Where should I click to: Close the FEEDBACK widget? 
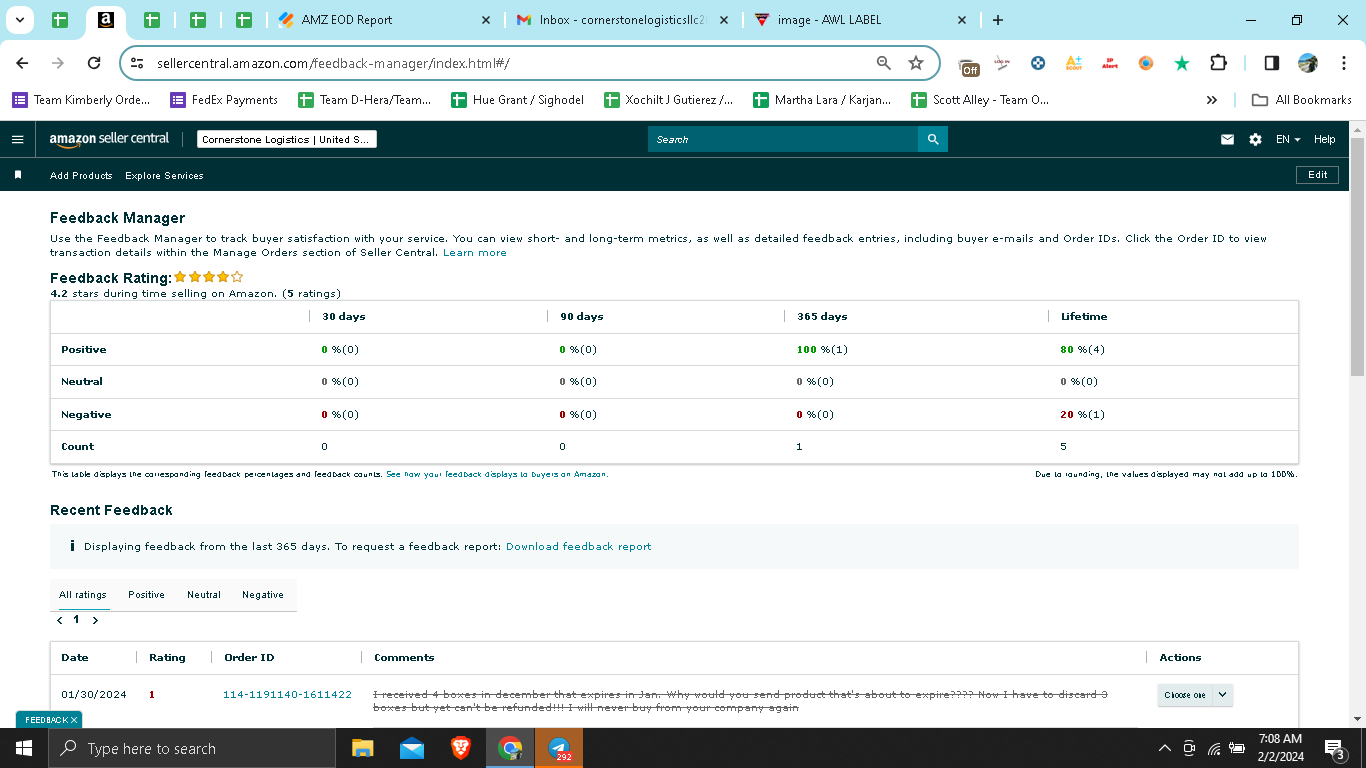coord(74,720)
